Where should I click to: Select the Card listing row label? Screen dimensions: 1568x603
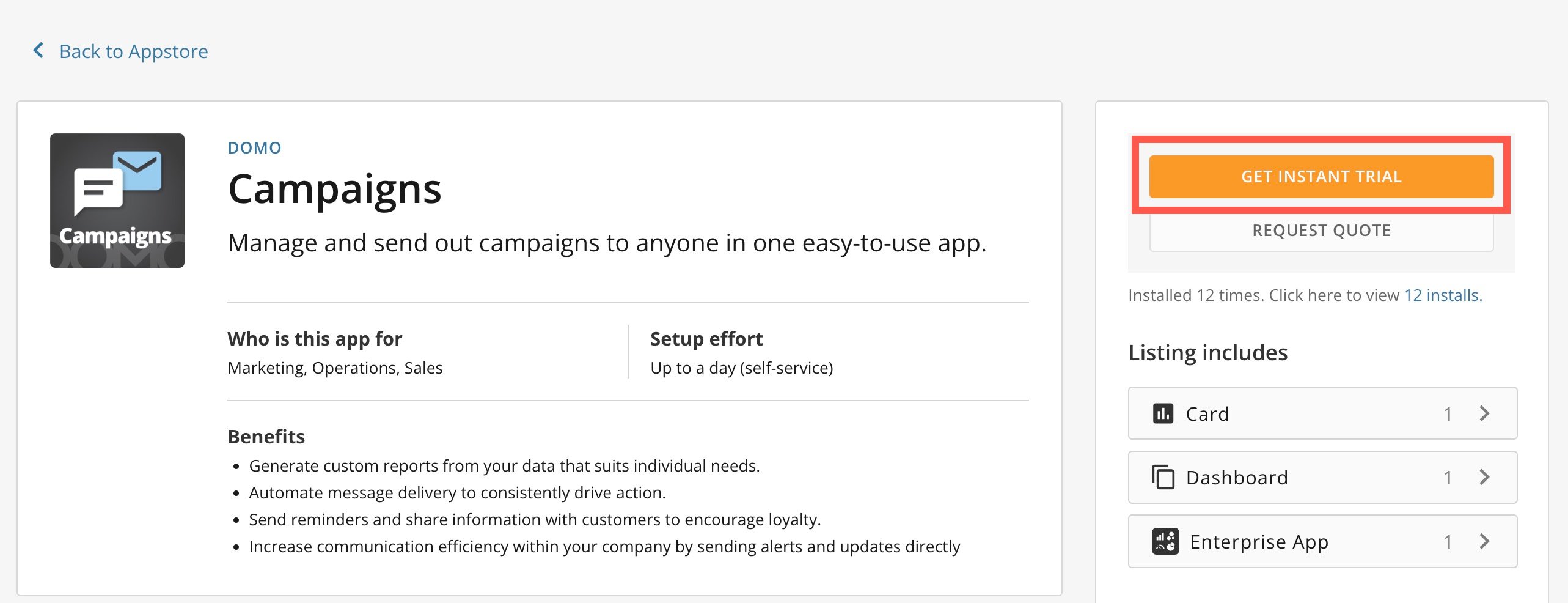coord(1207,414)
